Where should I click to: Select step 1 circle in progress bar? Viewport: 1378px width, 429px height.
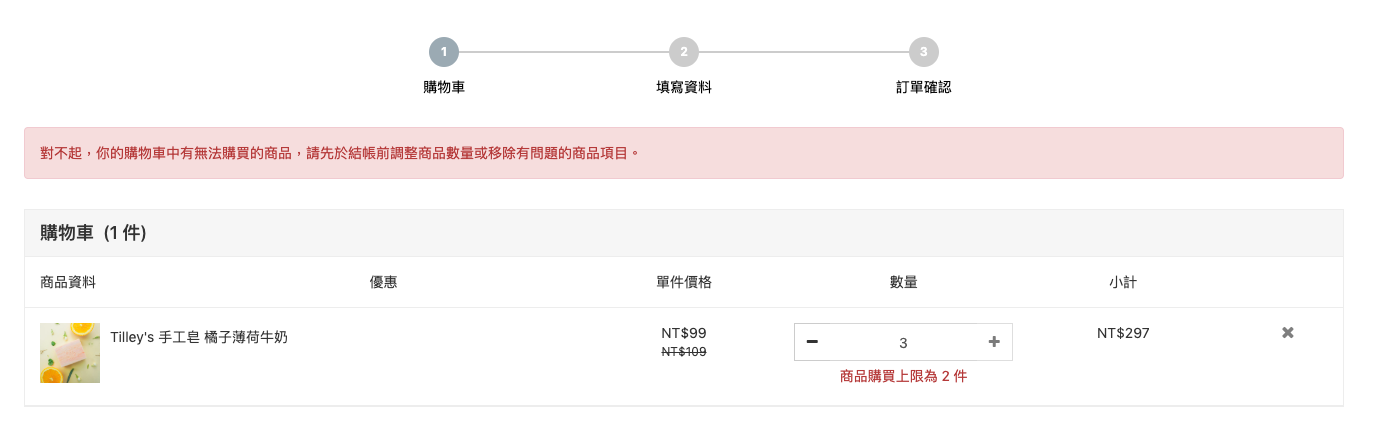coord(444,52)
